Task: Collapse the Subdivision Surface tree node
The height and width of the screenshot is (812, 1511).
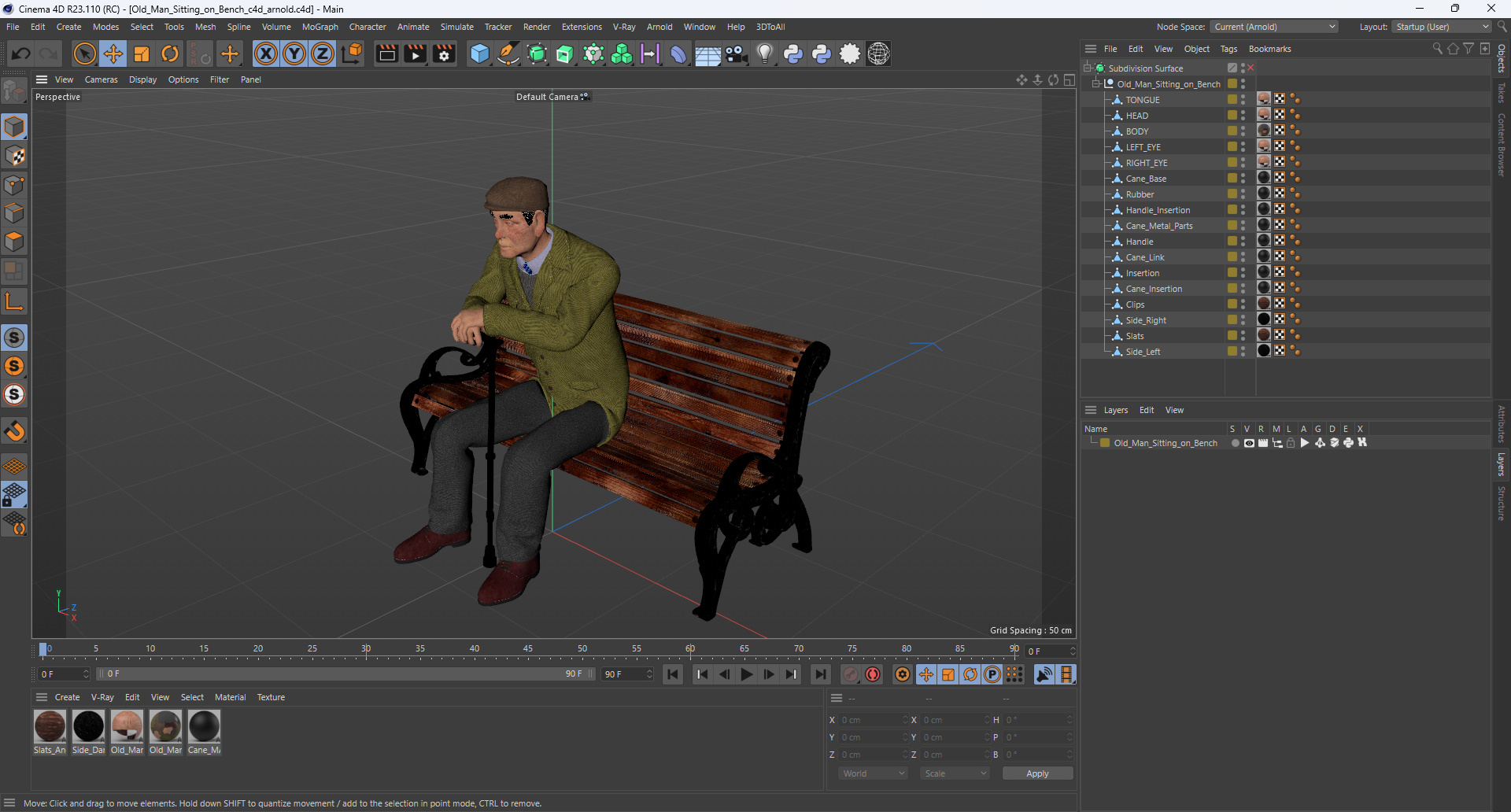Action: [x=1088, y=68]
